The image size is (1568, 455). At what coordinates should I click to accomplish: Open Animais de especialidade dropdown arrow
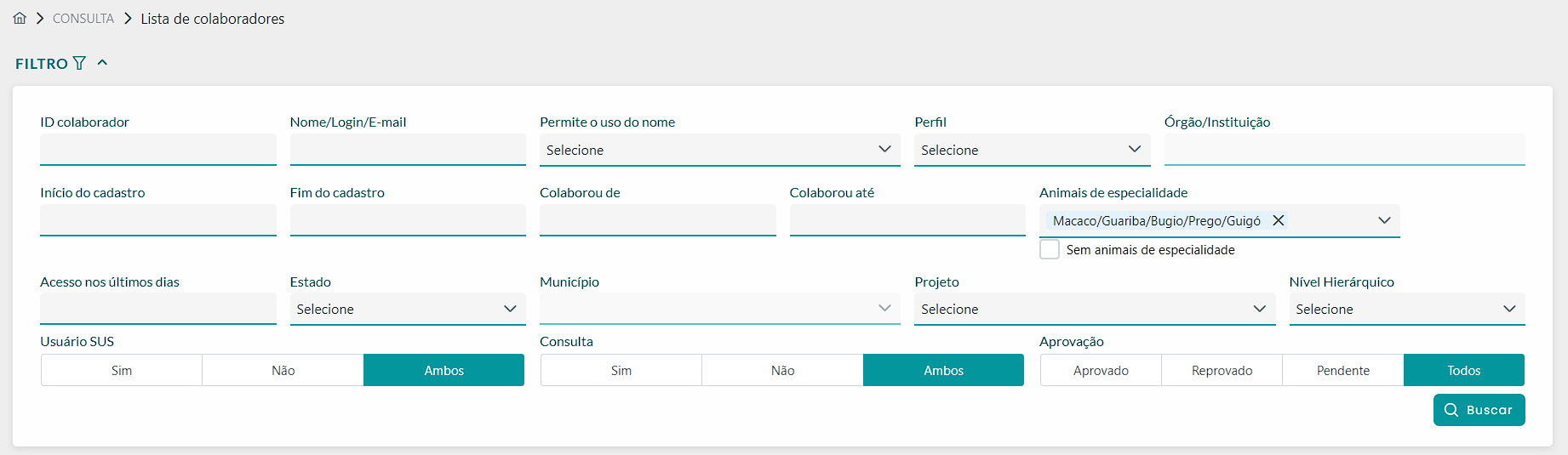[x=1384, y=220]
